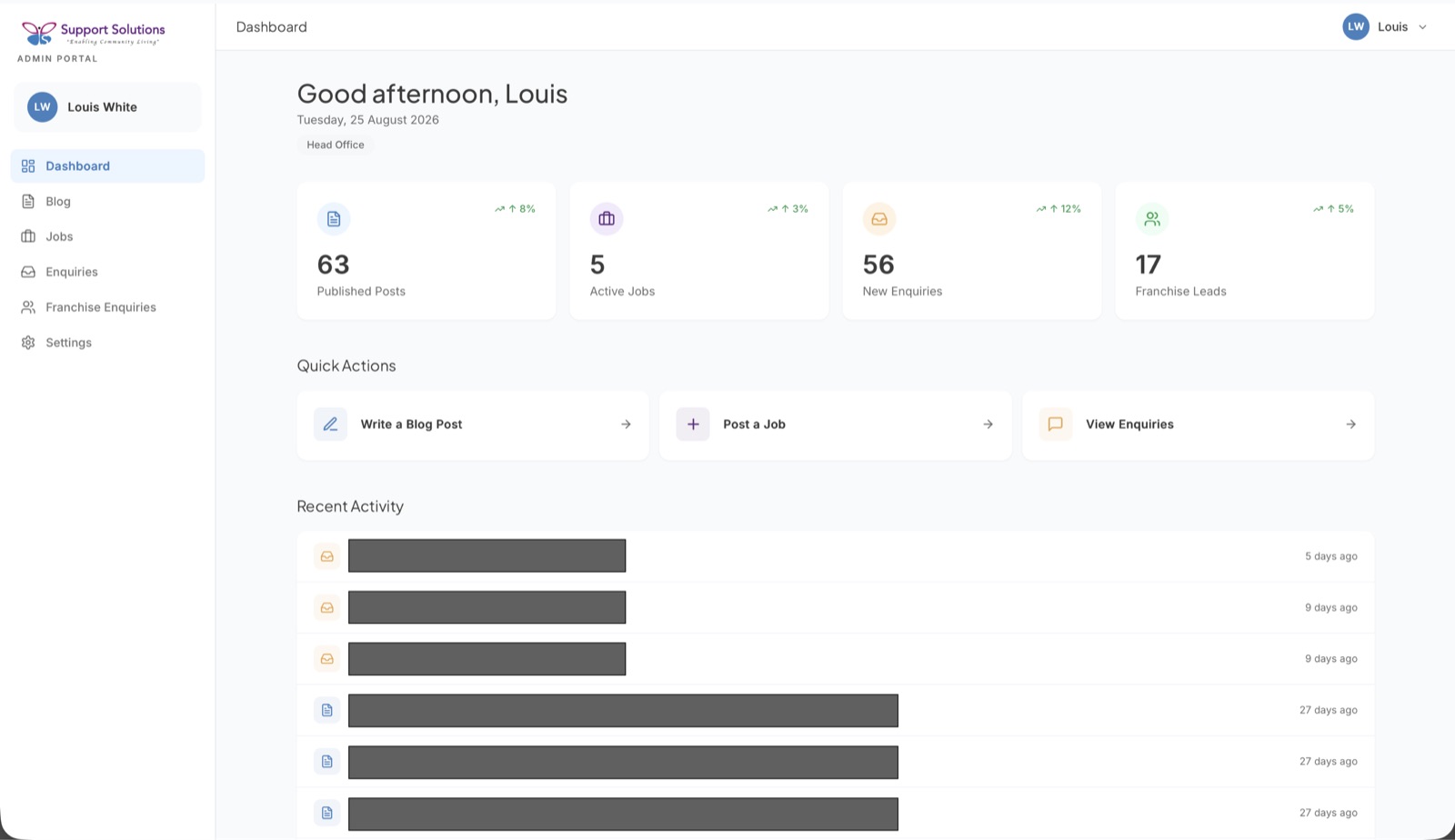Click the Dashboard grid icon
This screenshot has height=840, width=1455.
point(28,166)
